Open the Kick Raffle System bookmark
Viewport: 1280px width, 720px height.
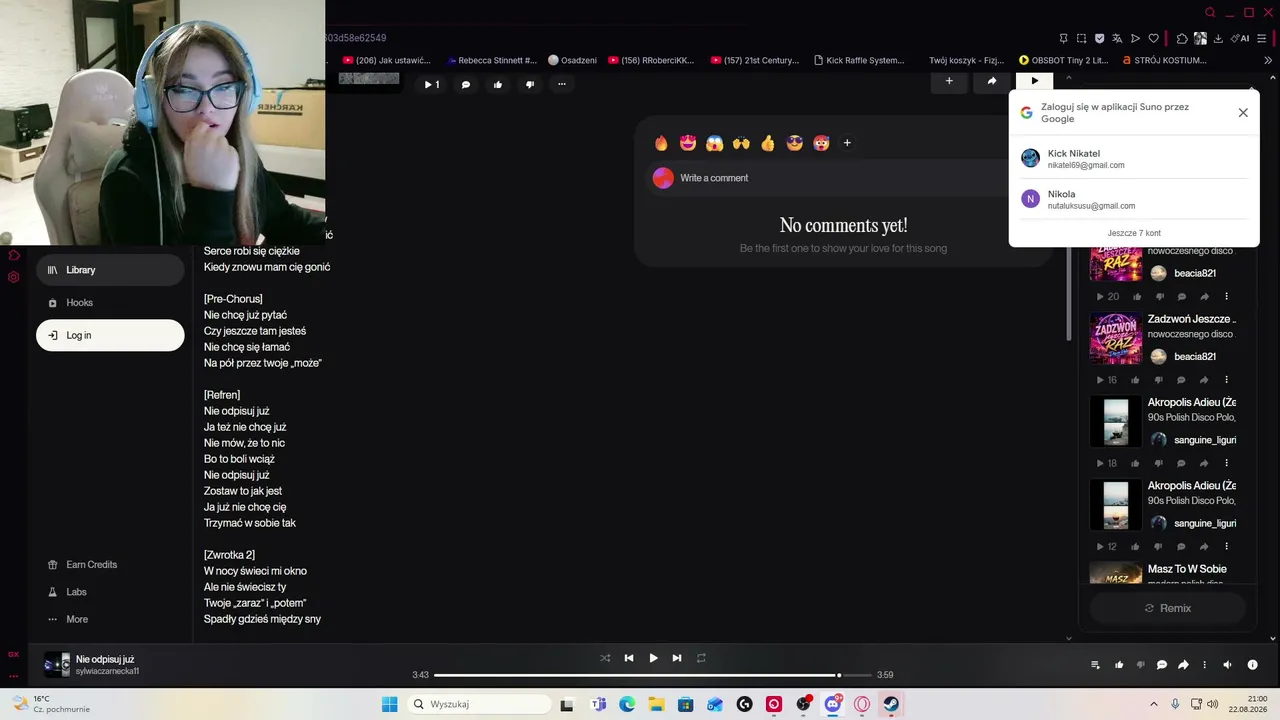point(859,60)
